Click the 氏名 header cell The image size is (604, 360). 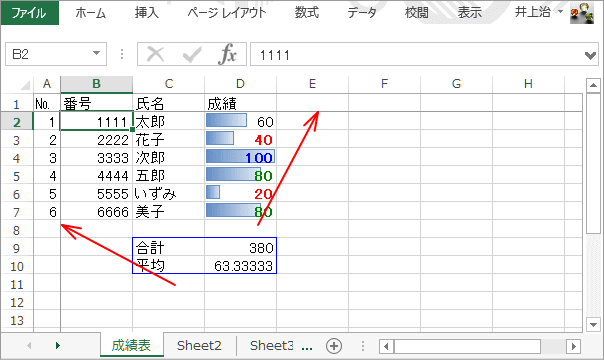pyautogui.click(x=169, y=104)
